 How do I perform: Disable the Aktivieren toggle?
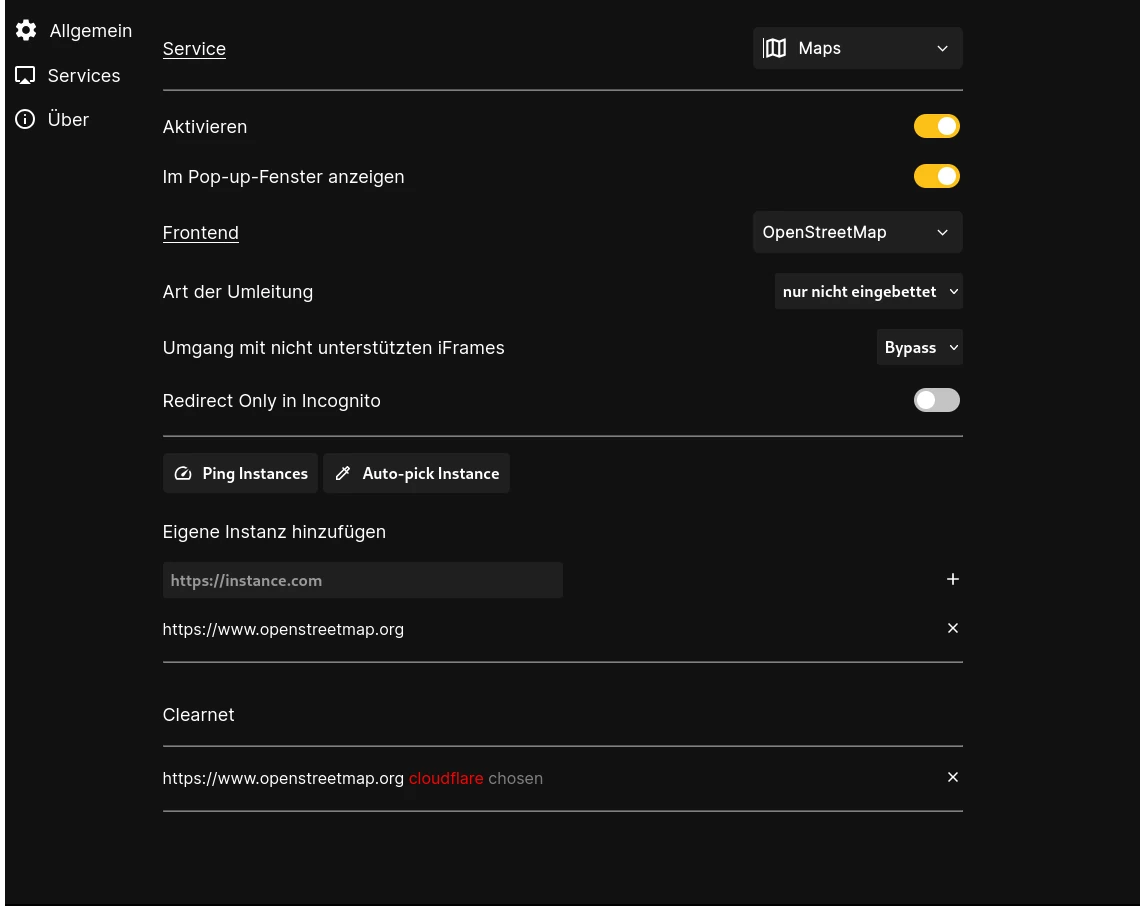point(936,126)
